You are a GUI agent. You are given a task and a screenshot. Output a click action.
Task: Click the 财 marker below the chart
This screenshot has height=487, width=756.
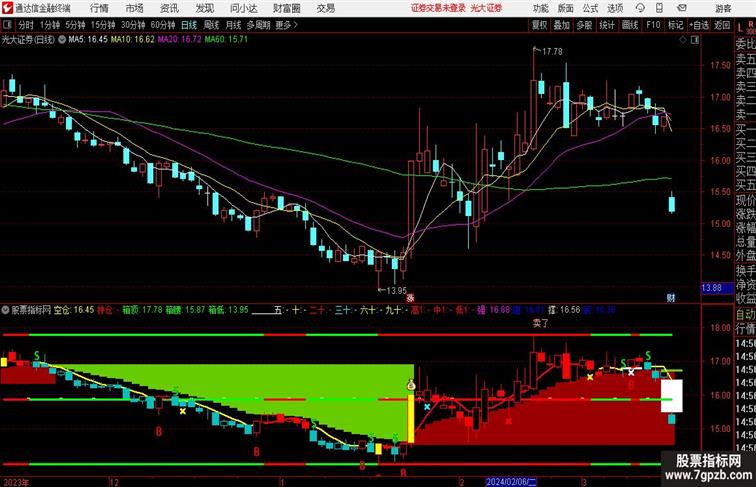[671, 298]
